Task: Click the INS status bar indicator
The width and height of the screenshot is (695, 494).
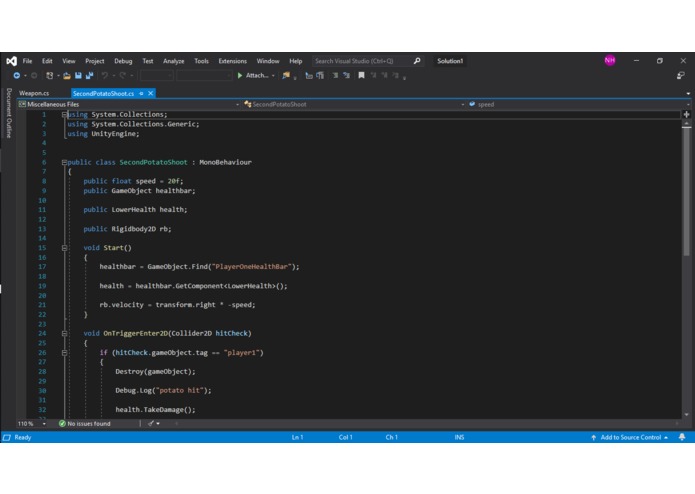Action: pos(459,437)
